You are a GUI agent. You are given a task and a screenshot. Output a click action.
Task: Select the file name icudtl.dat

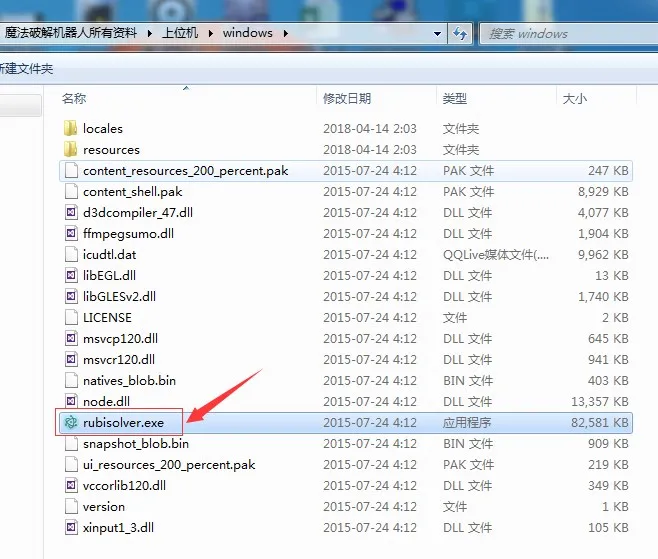click(x=110, y=254)
